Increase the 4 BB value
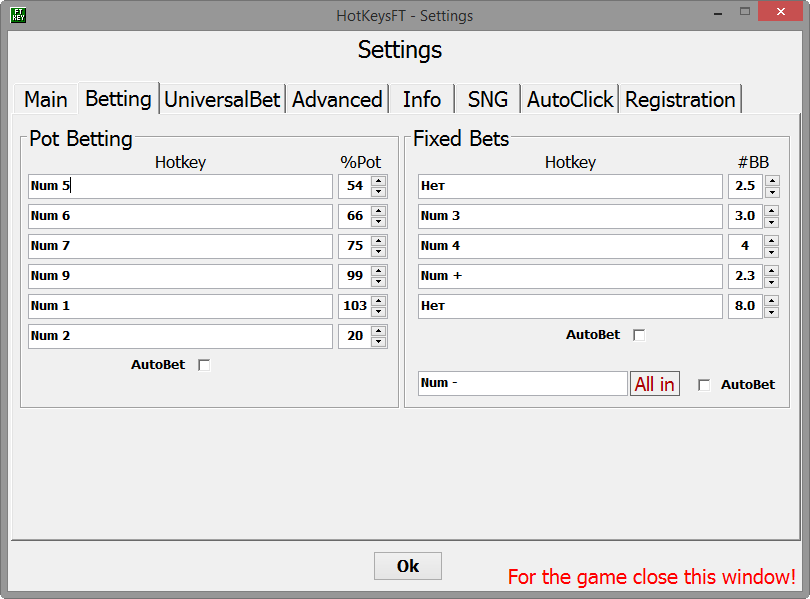The width and height of the screenshot is (810, 599). point(772,241)
